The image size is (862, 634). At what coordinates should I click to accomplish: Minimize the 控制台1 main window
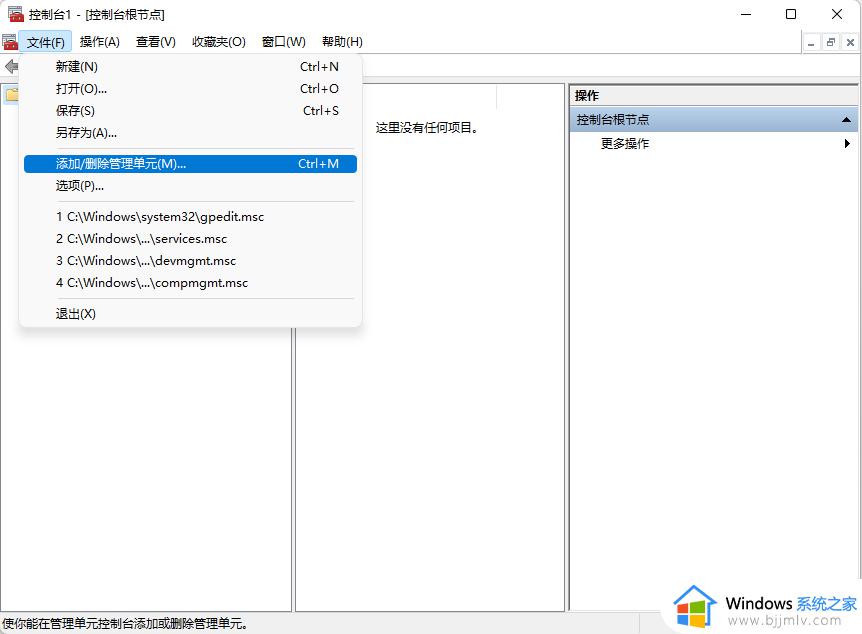click(x=745, y=14)
